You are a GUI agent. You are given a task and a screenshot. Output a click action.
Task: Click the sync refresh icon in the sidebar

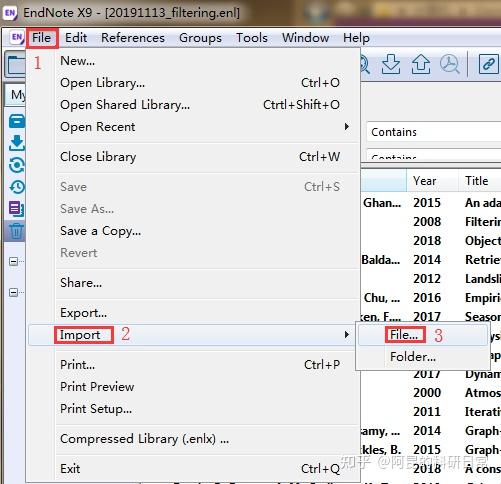(x=16, y=165)
